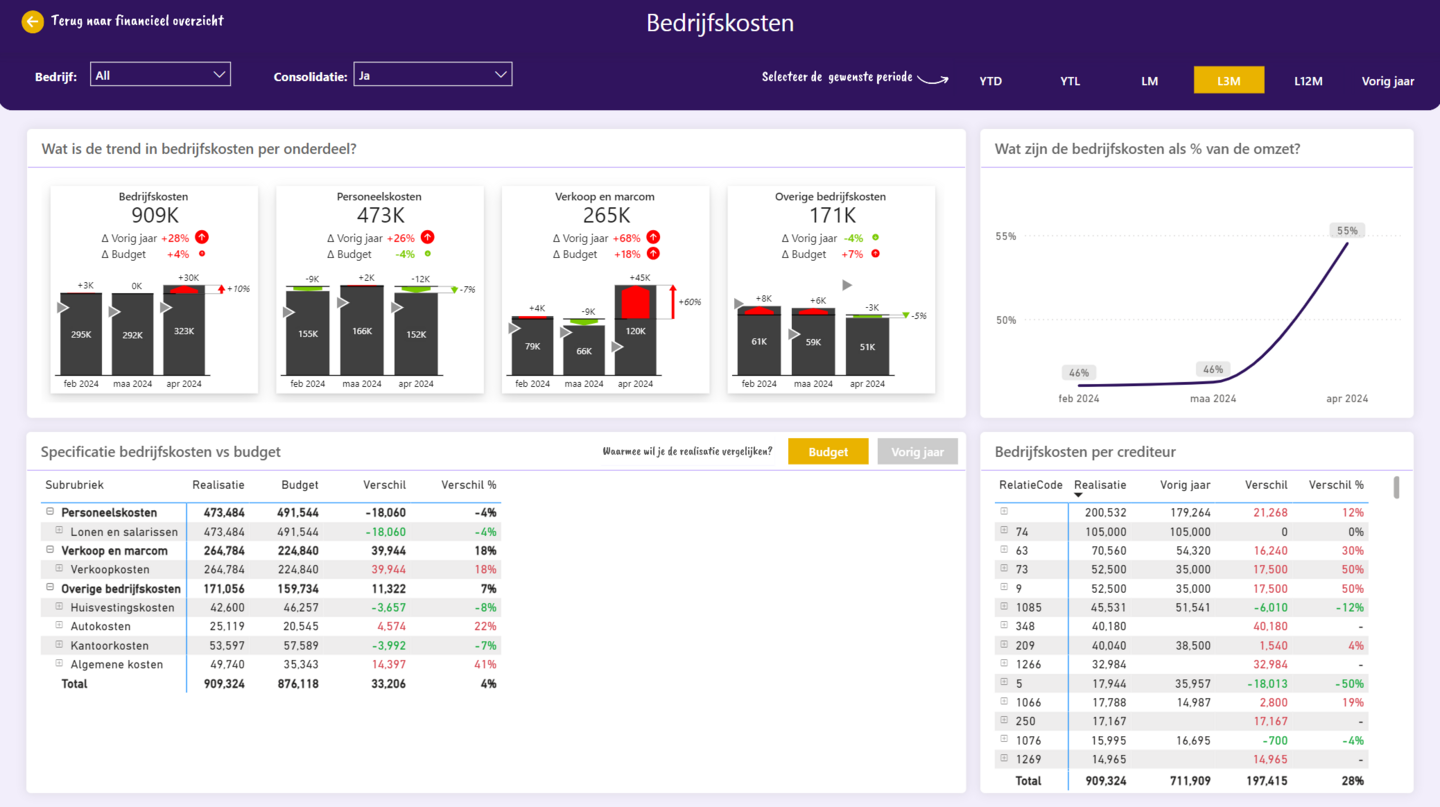The width and height of the screenshot is (1440, 807).
Task: Click red up-arrow indicator on Bedrijfskosten card
Action: pos(201,238)
